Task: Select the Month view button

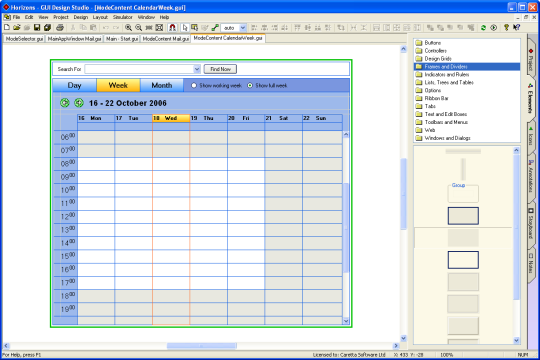Action: click(162, 85)
